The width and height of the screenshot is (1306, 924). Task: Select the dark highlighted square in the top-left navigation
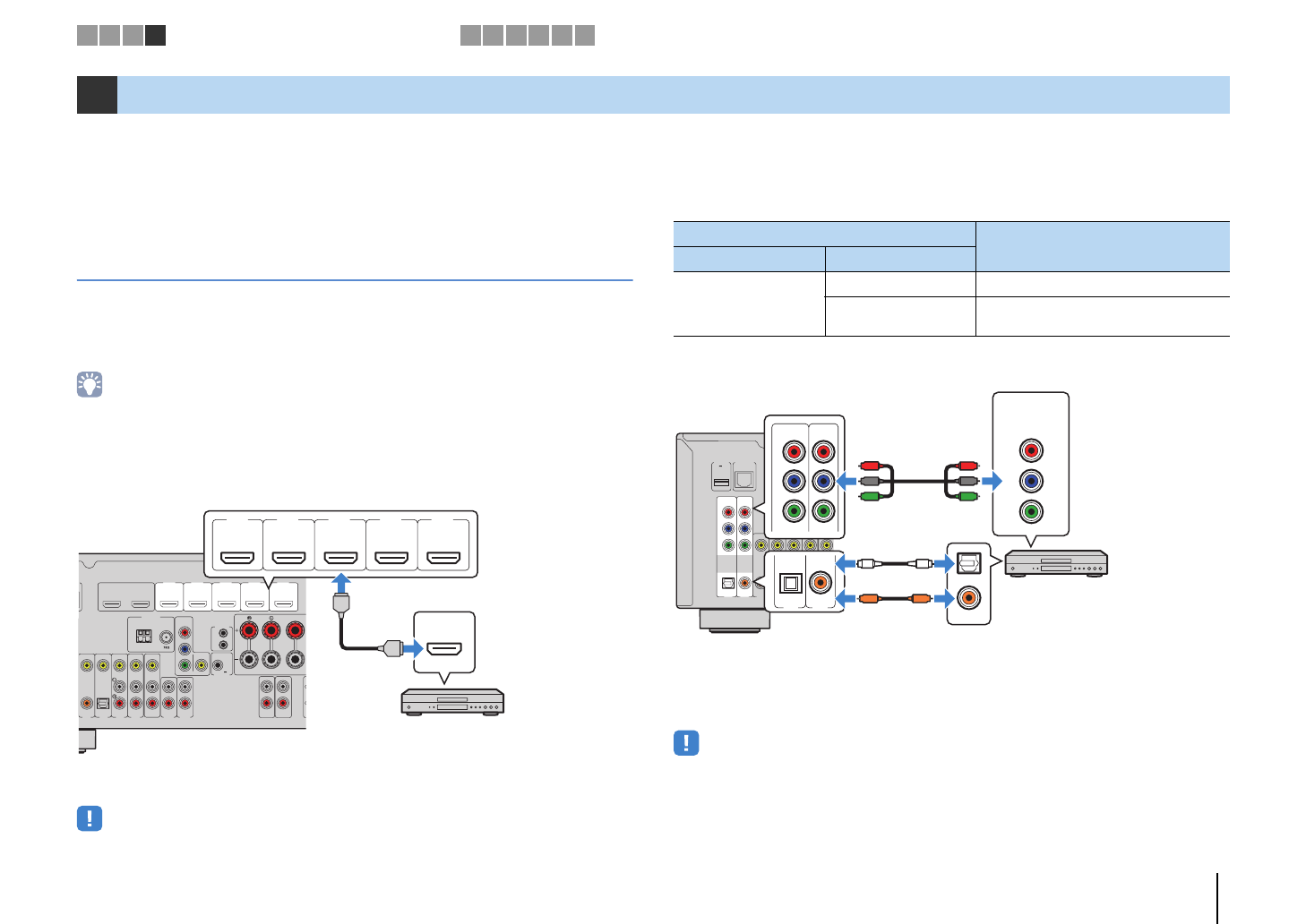point(156,36)
